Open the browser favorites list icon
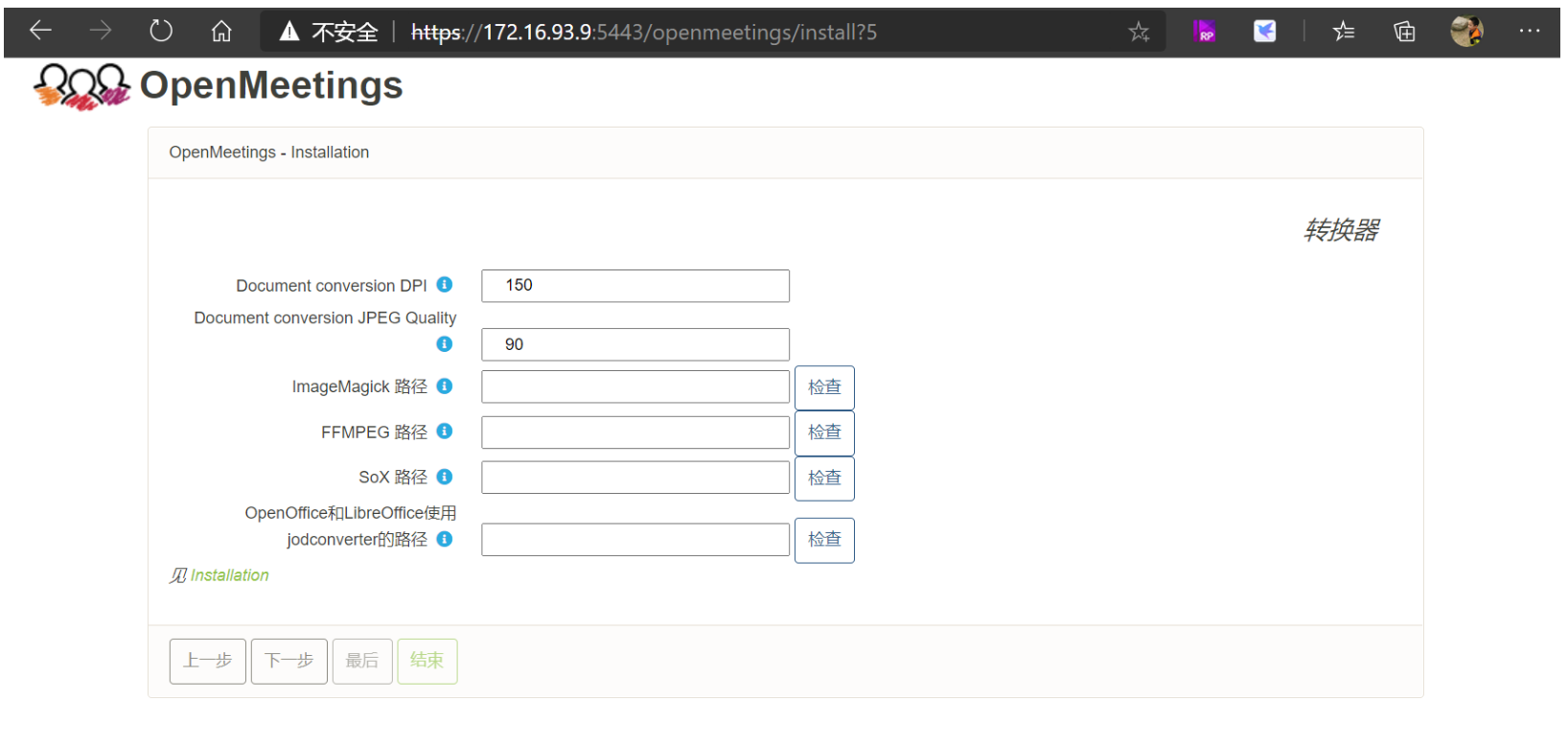 (1343, 32)
